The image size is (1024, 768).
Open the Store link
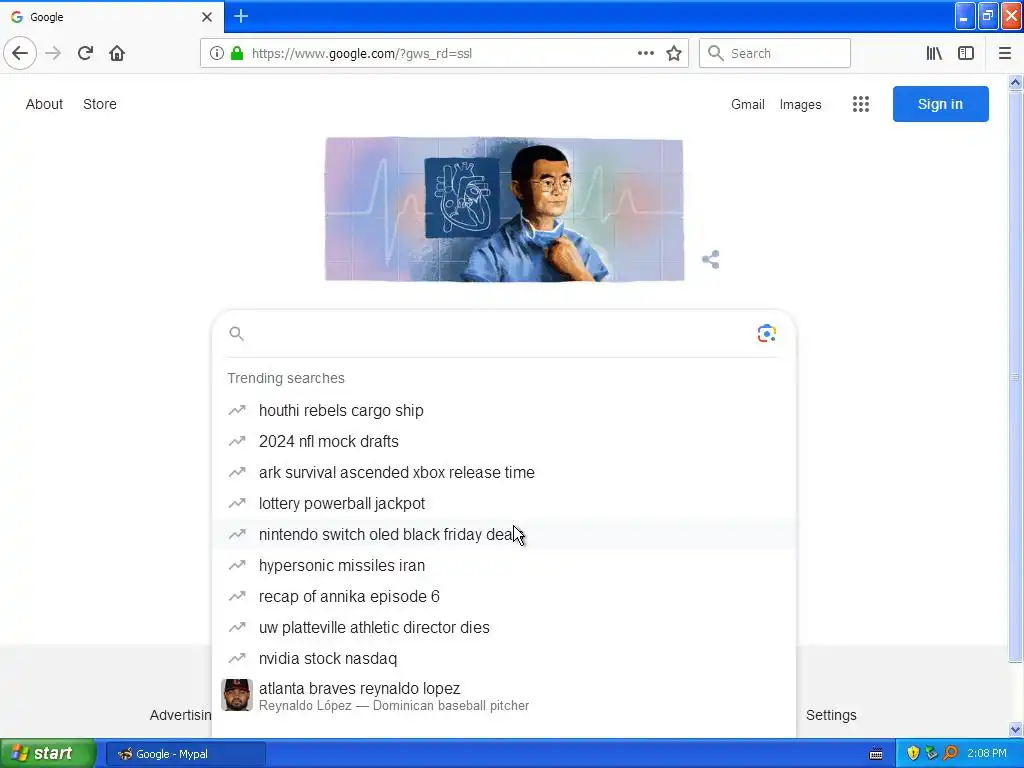click(99, 104)
